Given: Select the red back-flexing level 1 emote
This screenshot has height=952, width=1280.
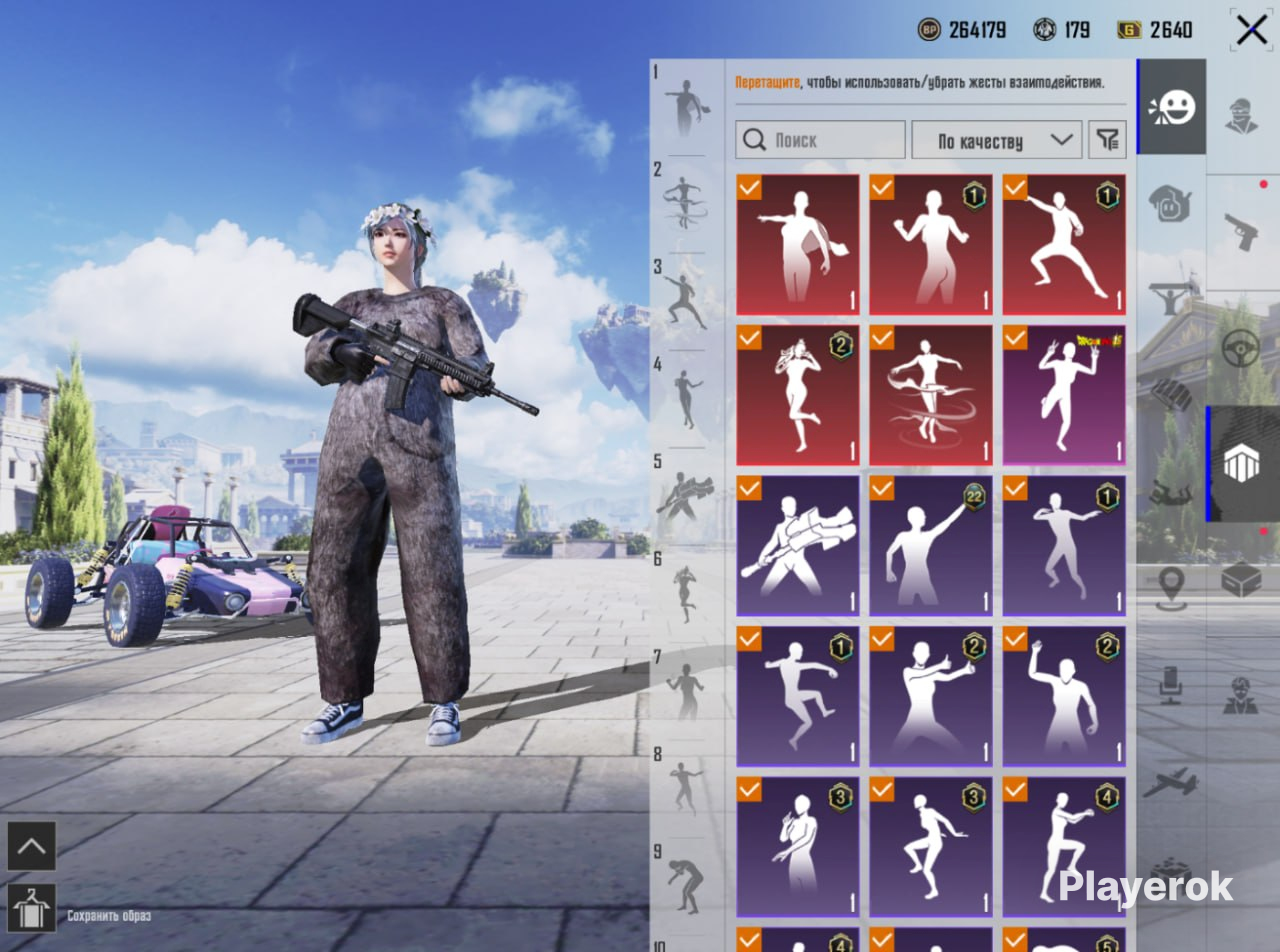Looking at the screenshot, I should (x=931, y=245).
